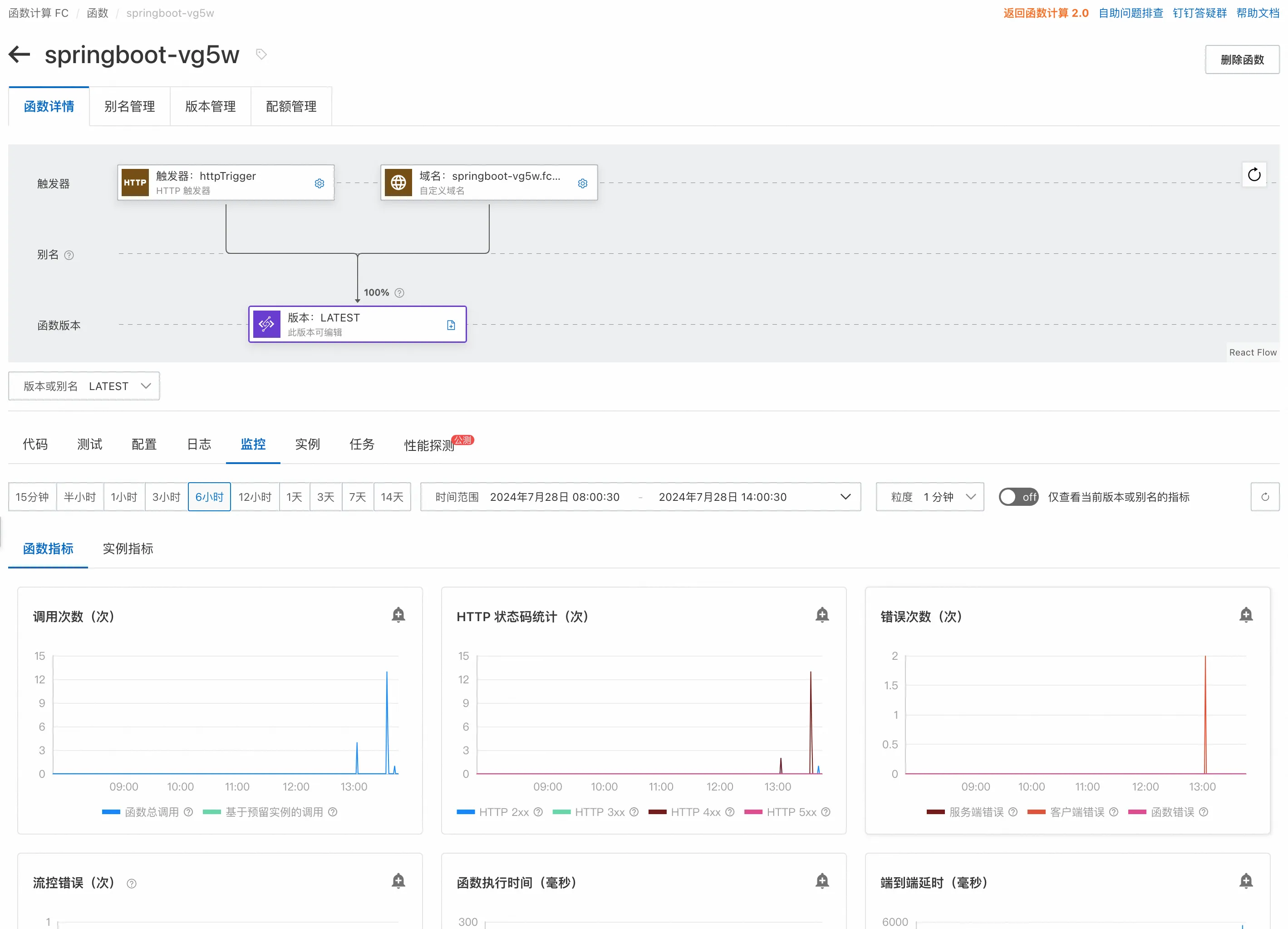Toggle HTTP 3xx legend series
This screenshot has height=929, width=1288.
pos(589,812)
